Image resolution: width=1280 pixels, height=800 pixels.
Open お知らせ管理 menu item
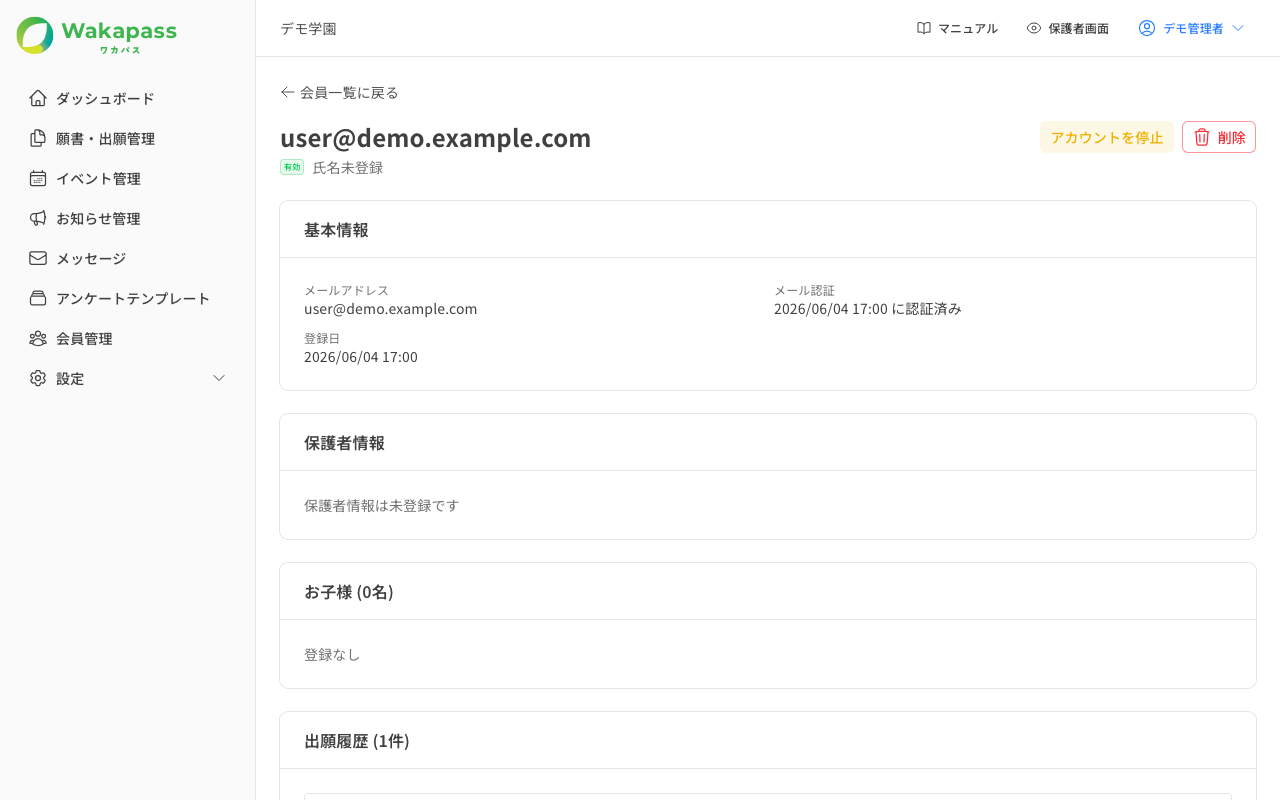[98, 218]
